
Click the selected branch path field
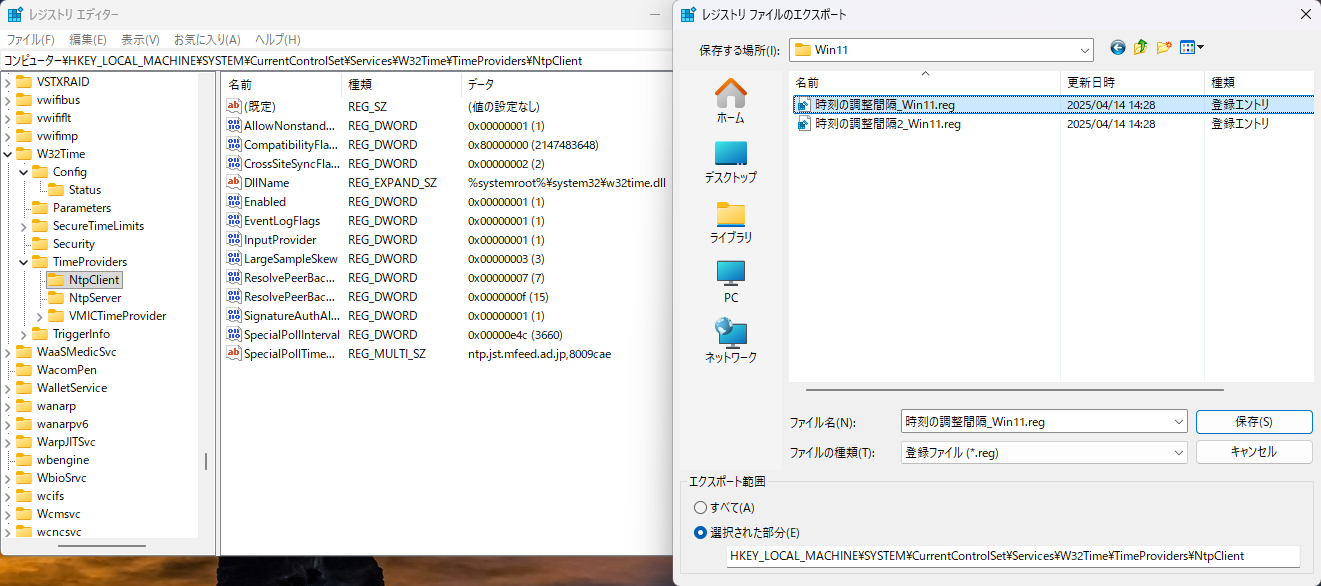[1013, 556]
